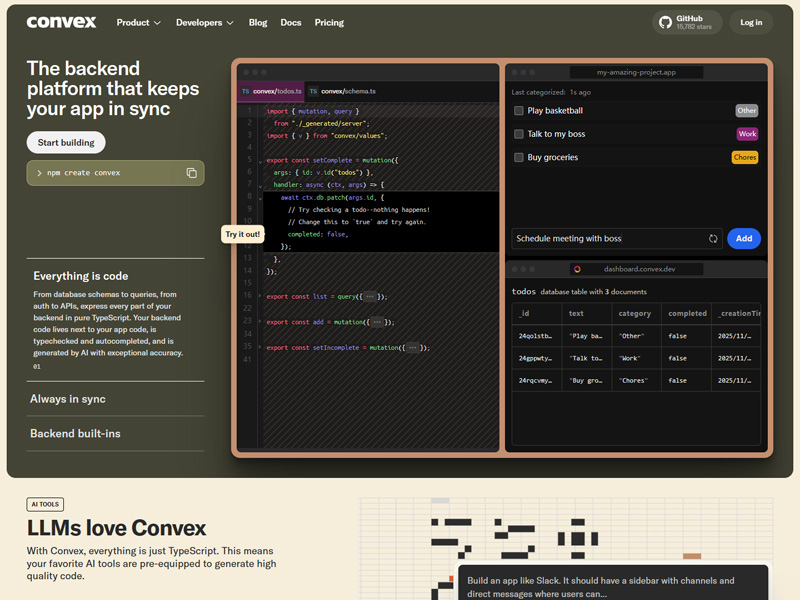The height and width of the screenshot is (600, 800).
Task: Open the Developers dropdown menu
Action: point(204,22)
